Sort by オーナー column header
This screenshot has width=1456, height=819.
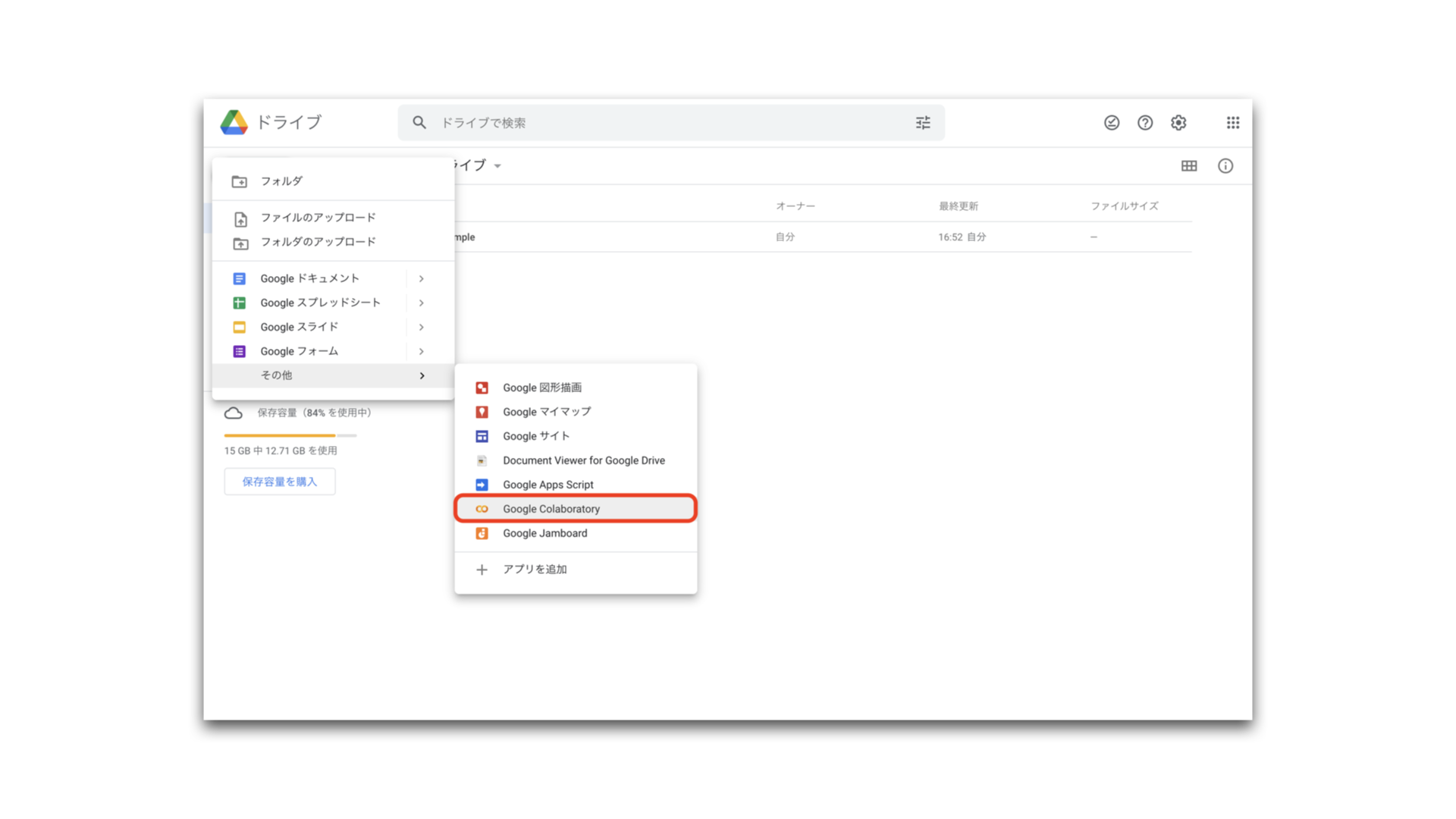click(x=795, y=206)
